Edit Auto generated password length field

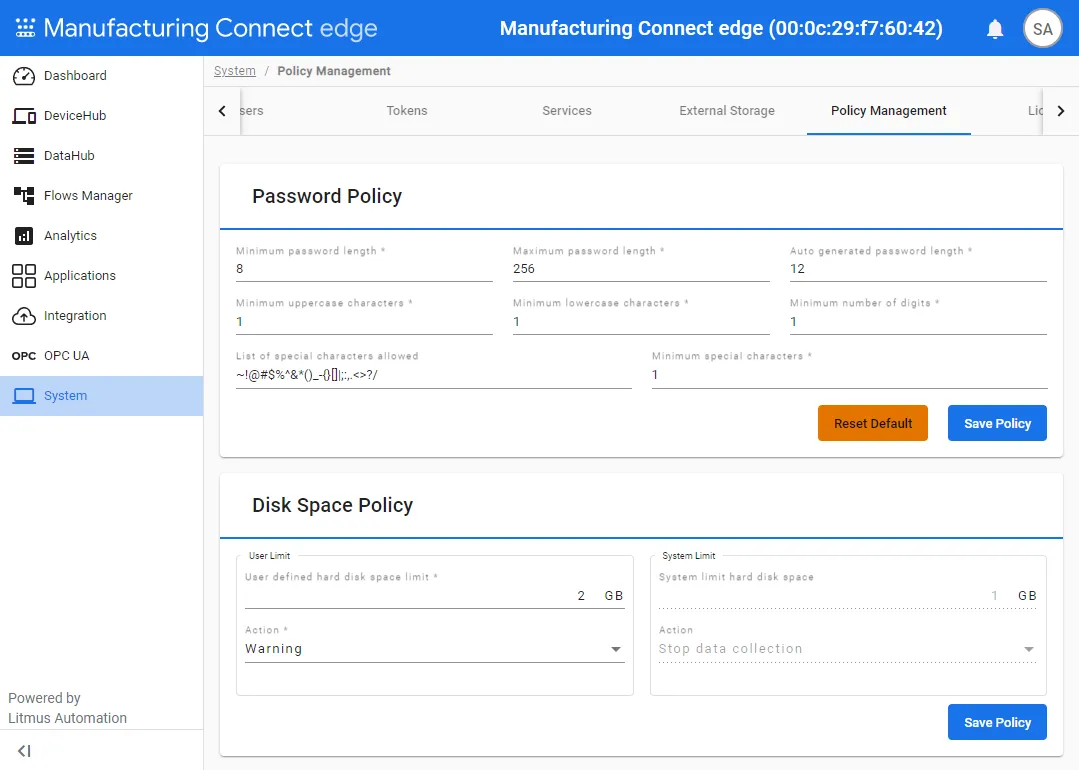pos(918,268)
